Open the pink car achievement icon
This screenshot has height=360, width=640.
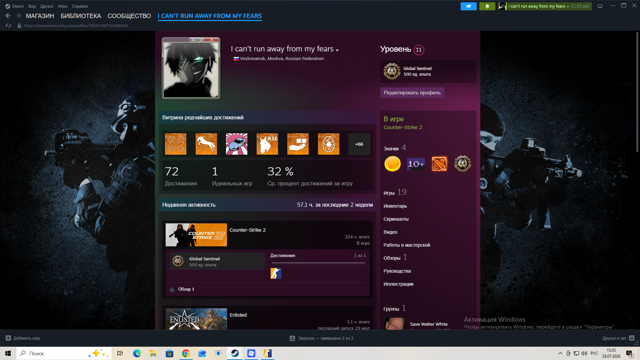pos(237,144)
